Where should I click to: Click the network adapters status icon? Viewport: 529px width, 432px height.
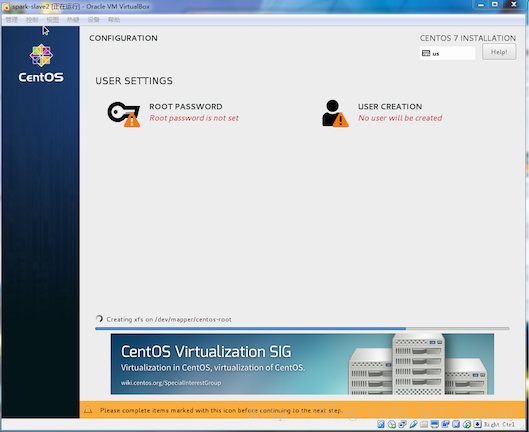402,424
